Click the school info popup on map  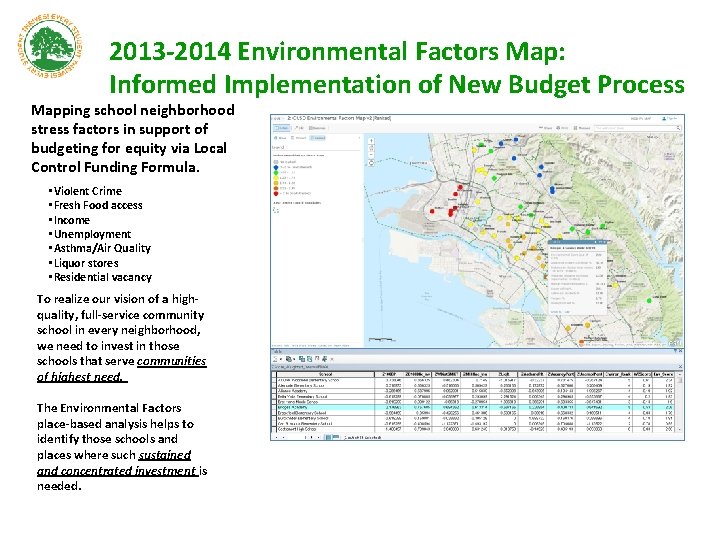tap(577, 276)
